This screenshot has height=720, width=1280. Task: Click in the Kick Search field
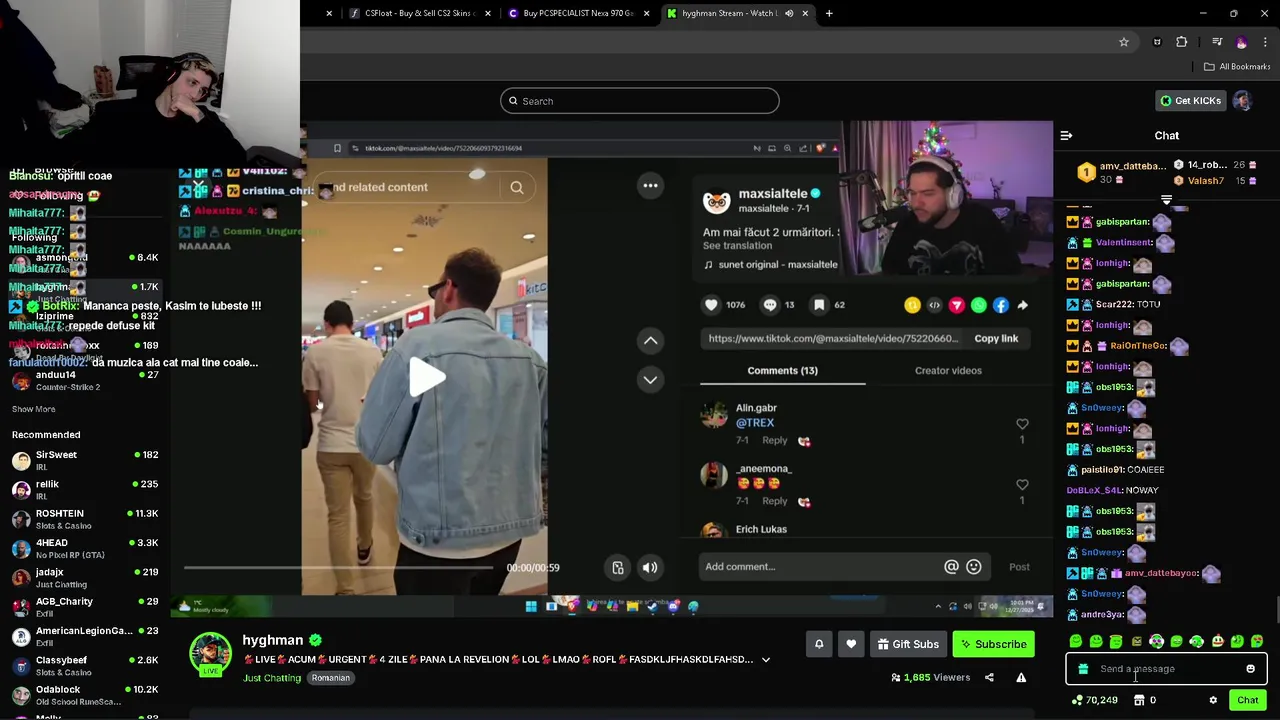click(640, 101)
